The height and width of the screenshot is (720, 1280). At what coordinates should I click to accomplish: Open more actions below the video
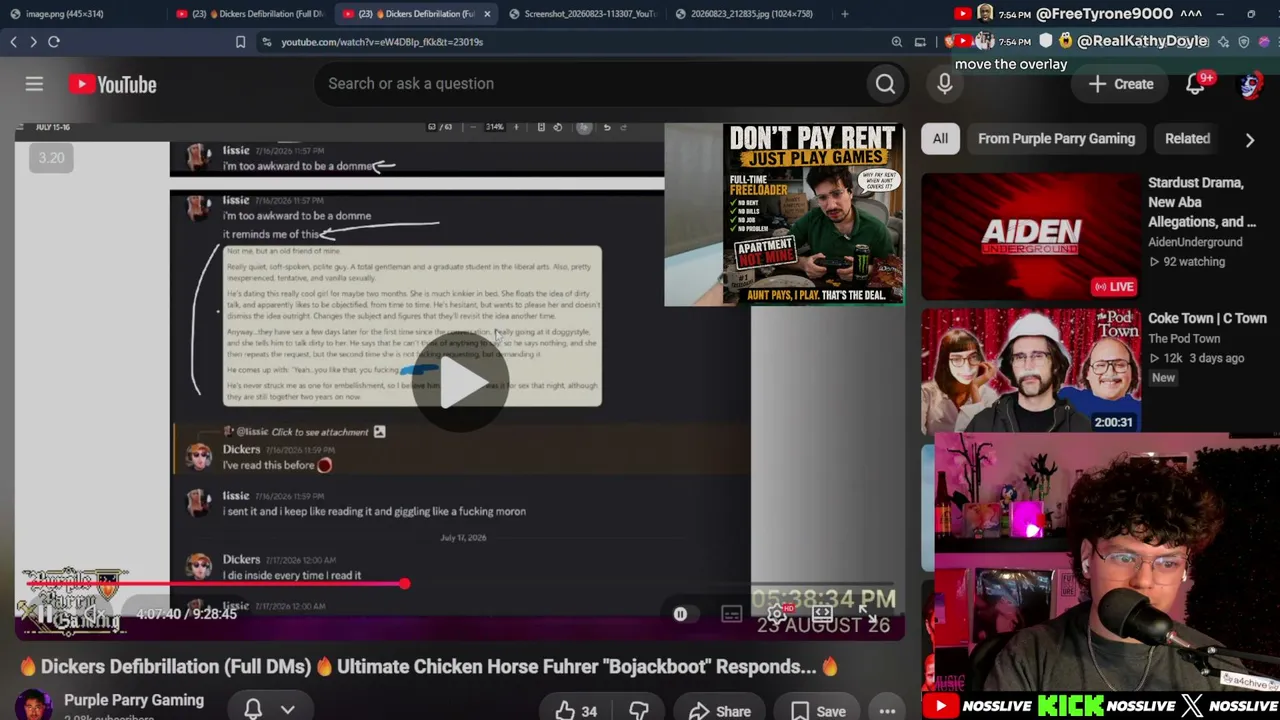point(887,711)
